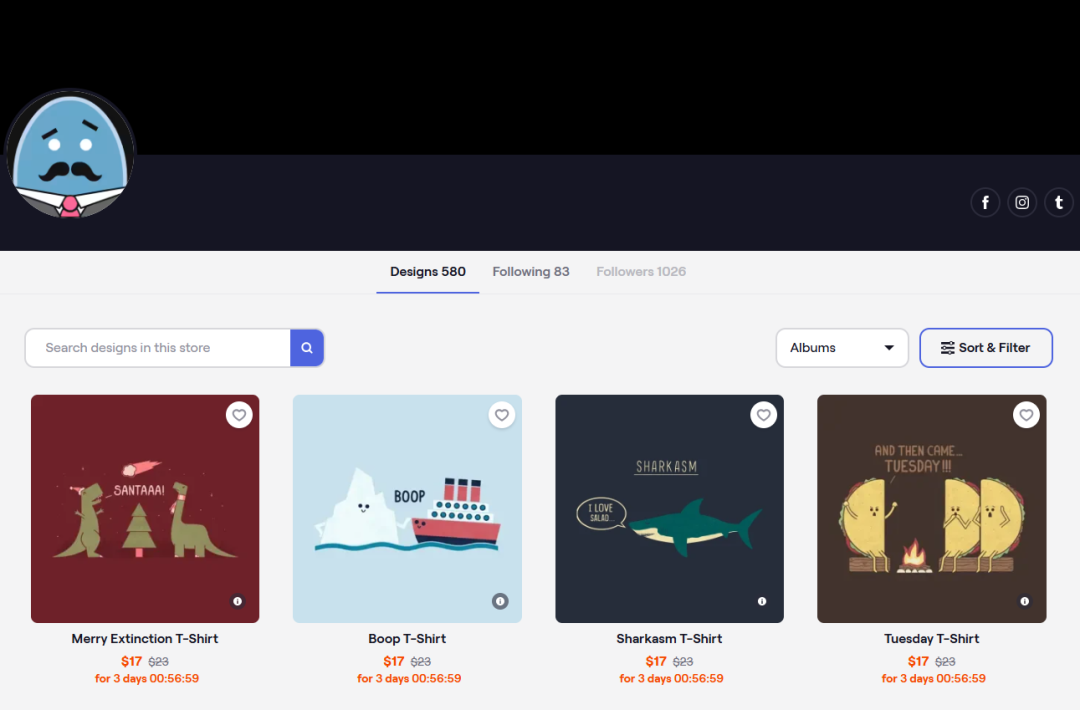Open the Tuesday taco design thumbnail
1080x710 pixels.
click(x=932, y=509)
